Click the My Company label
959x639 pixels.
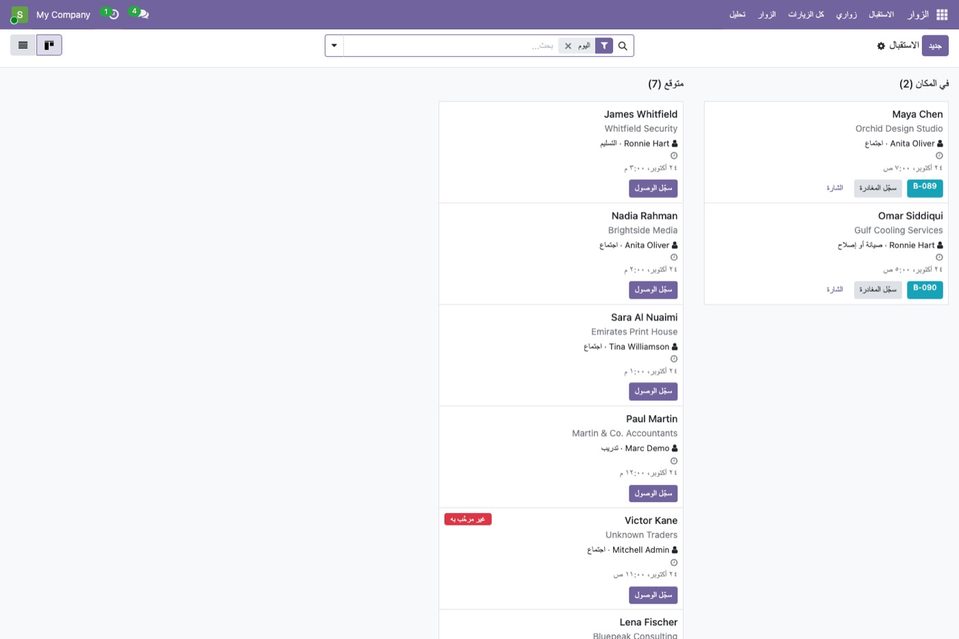coord(63,15)
